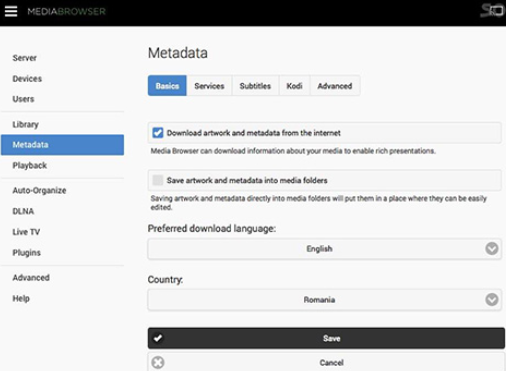Click the Media Browser can download information text
The width and height of the screenshot is (506, 371).
click(293, 151)
